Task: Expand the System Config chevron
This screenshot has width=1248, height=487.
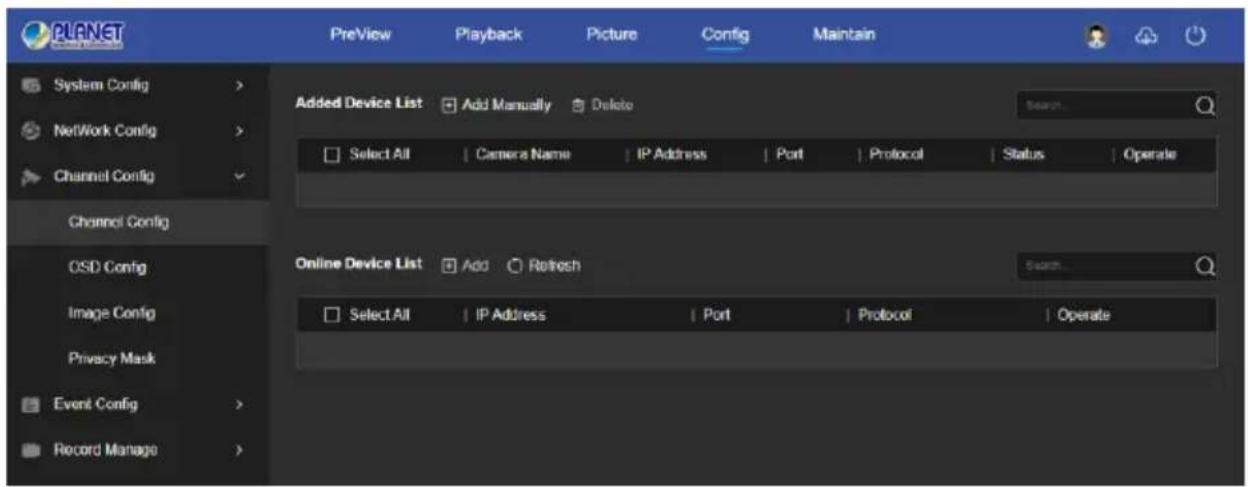Action: pyautogui.click(x=238, y=86)
